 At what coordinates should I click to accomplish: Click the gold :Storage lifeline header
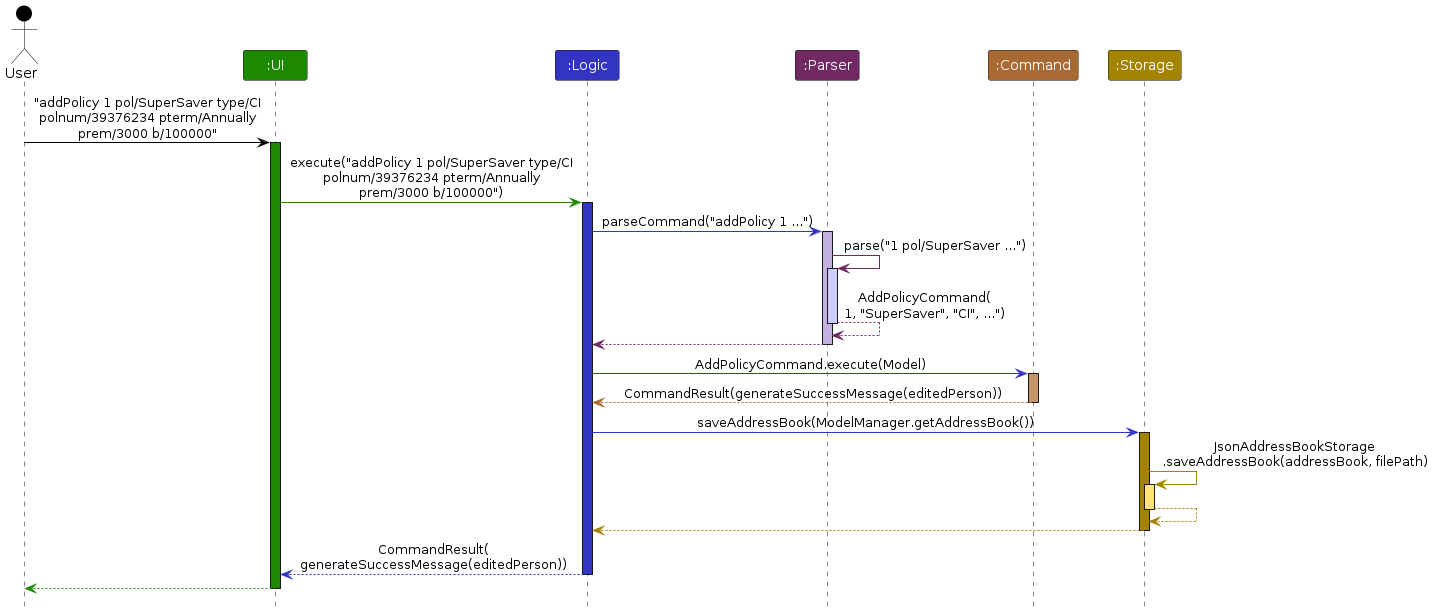click(x=1144, y=64)
